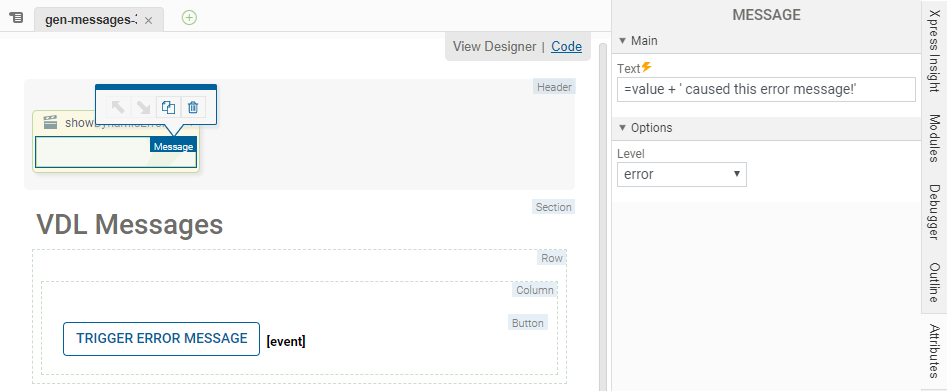
Task: Click the clapperboard action group icon
Action: pyautogui.click(x=51, y=123)
